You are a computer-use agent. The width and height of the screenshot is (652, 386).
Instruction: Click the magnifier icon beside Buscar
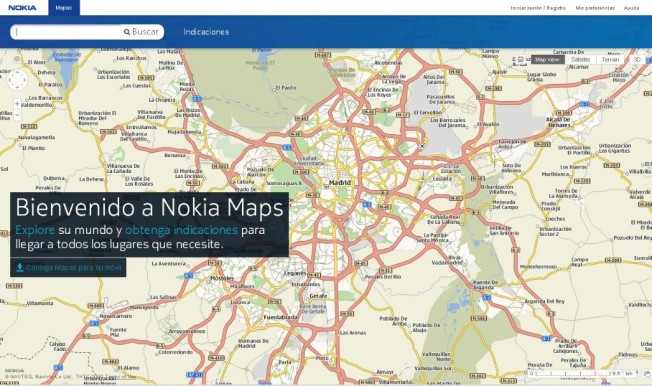tap(127, 32)
